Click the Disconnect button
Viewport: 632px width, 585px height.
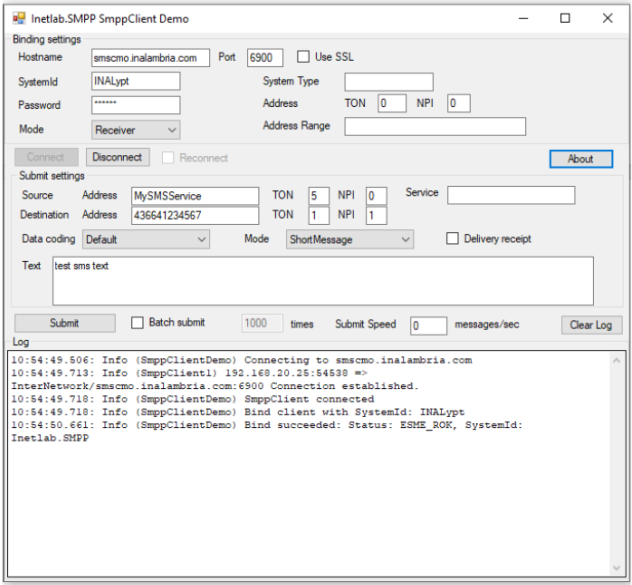click(x=118, y=157)
